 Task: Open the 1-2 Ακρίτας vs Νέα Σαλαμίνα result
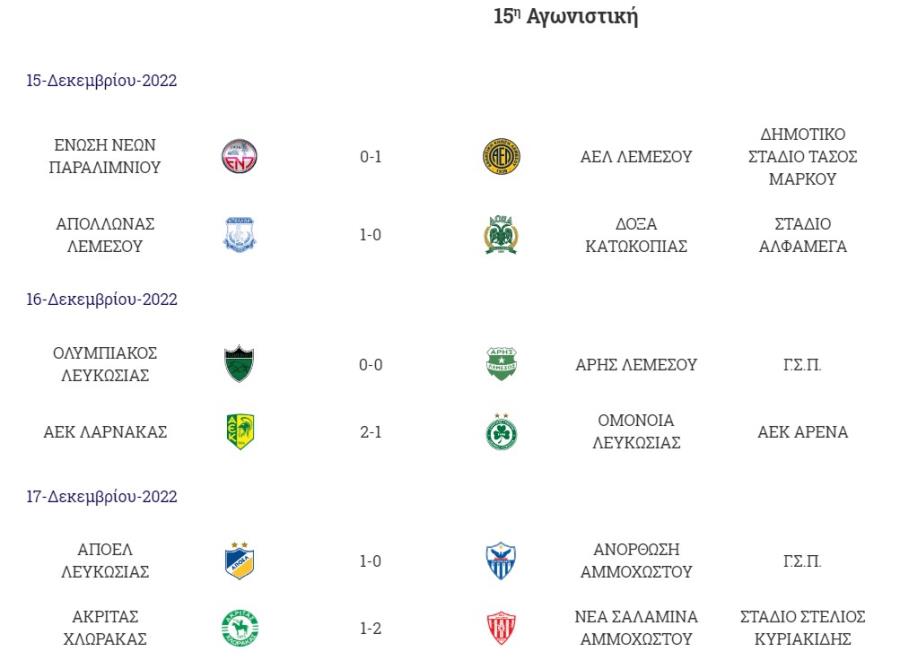pos(371,628)
